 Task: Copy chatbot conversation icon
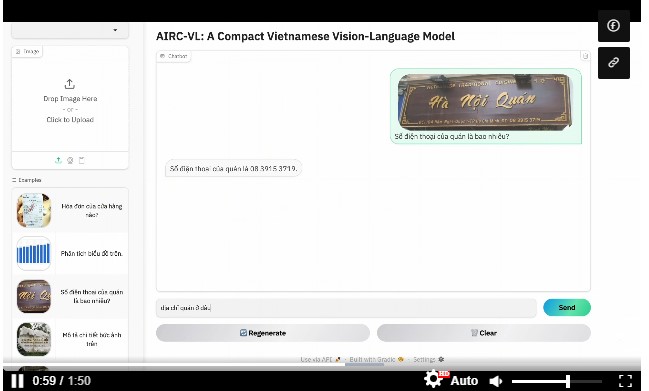tap(585, 55)
